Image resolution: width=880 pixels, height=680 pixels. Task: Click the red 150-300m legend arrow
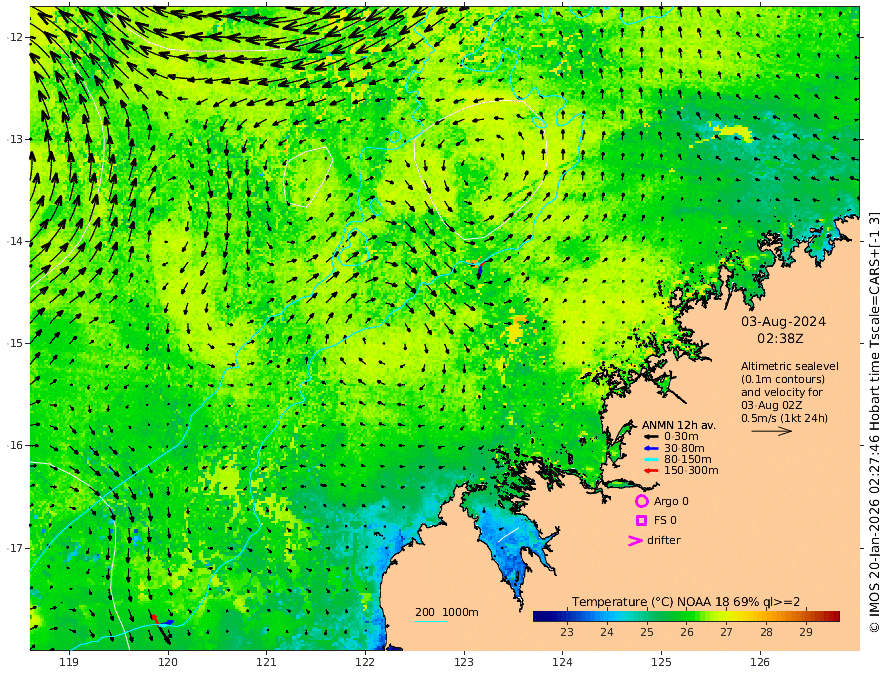(x=651, y=471)
